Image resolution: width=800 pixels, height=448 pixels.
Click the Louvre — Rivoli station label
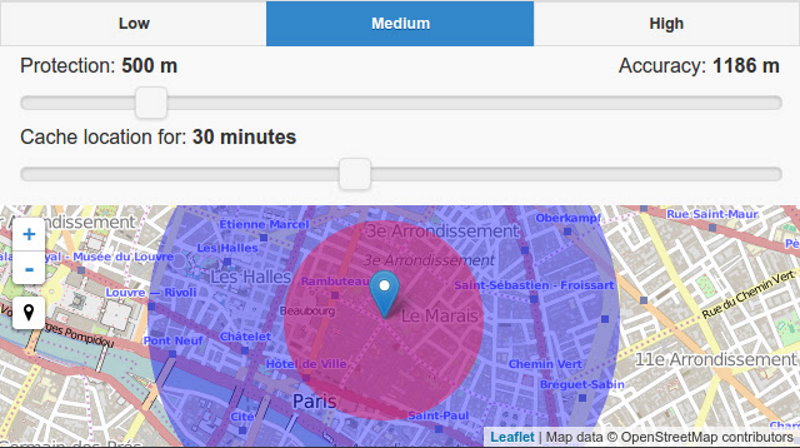pyautogui.click(x=151, y=292)
